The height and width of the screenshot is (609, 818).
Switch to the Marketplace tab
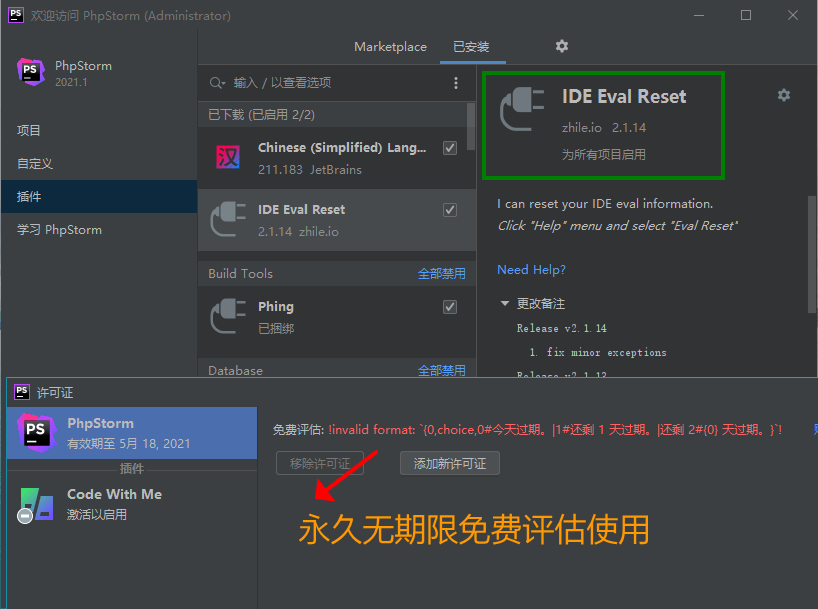pos(390,47)
